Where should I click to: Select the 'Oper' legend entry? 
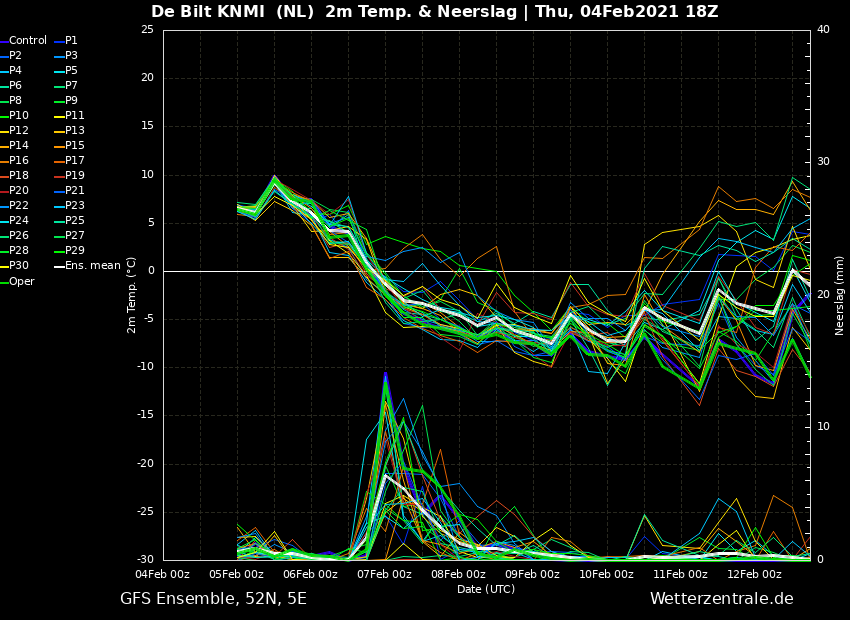(x=17, y=281)
